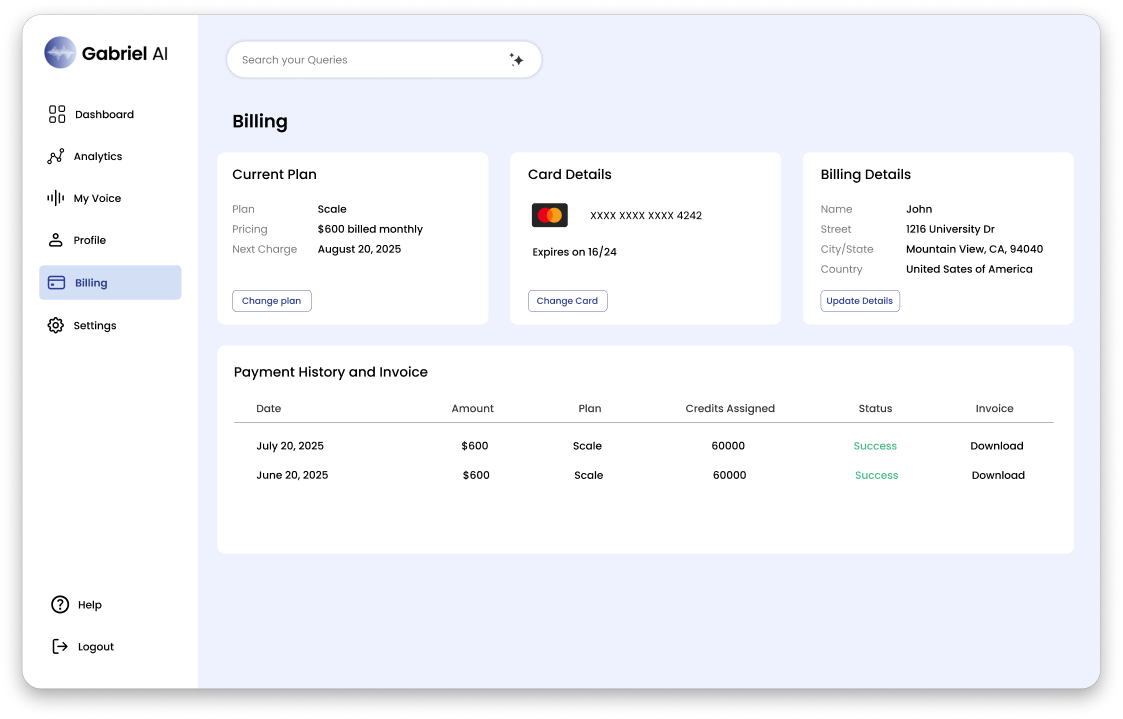This screenshot has width=1123, height=719.
Task: Click the Scale value in Current Plan
Action: click(332, 209)
